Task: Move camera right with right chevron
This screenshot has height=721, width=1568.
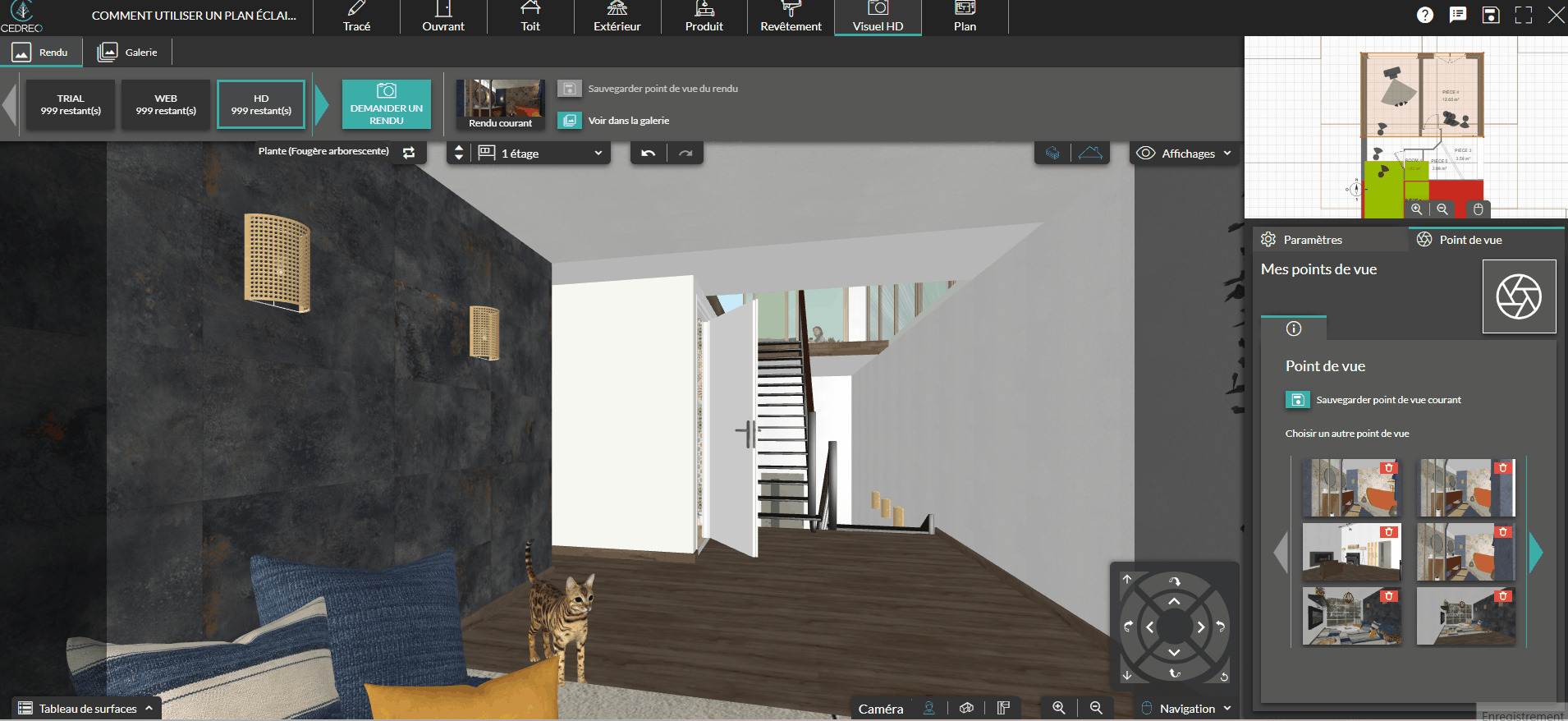Action: click(1200, 627)
